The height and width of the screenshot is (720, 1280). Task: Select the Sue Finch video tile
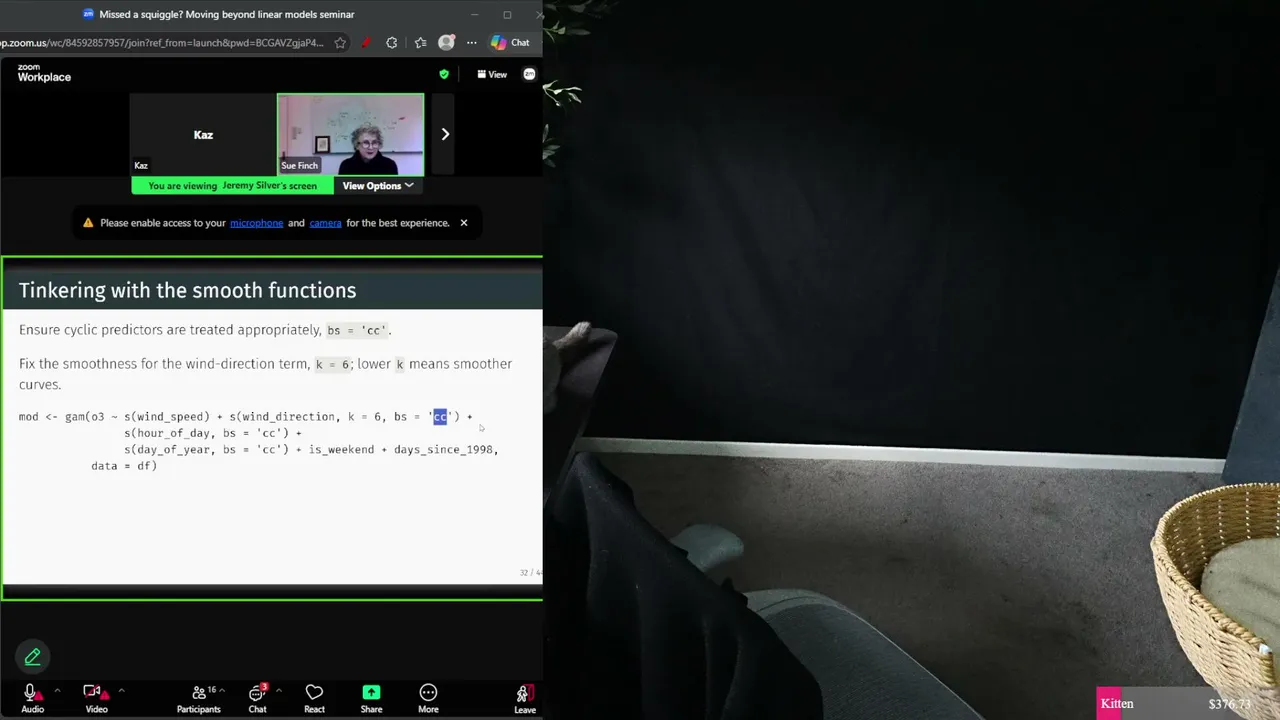click(x=350, y=134)
